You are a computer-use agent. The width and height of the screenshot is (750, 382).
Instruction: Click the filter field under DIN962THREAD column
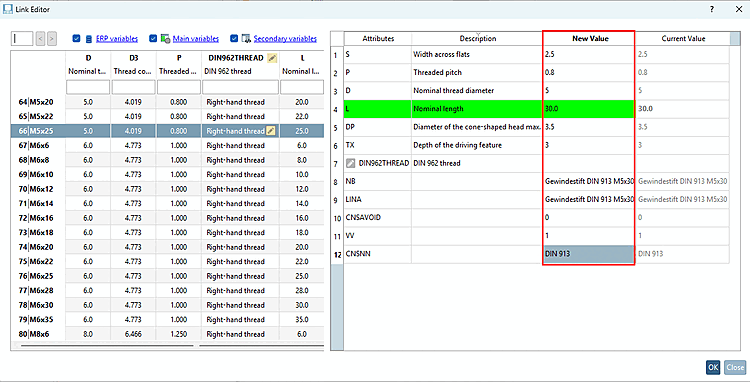(240, 87)
